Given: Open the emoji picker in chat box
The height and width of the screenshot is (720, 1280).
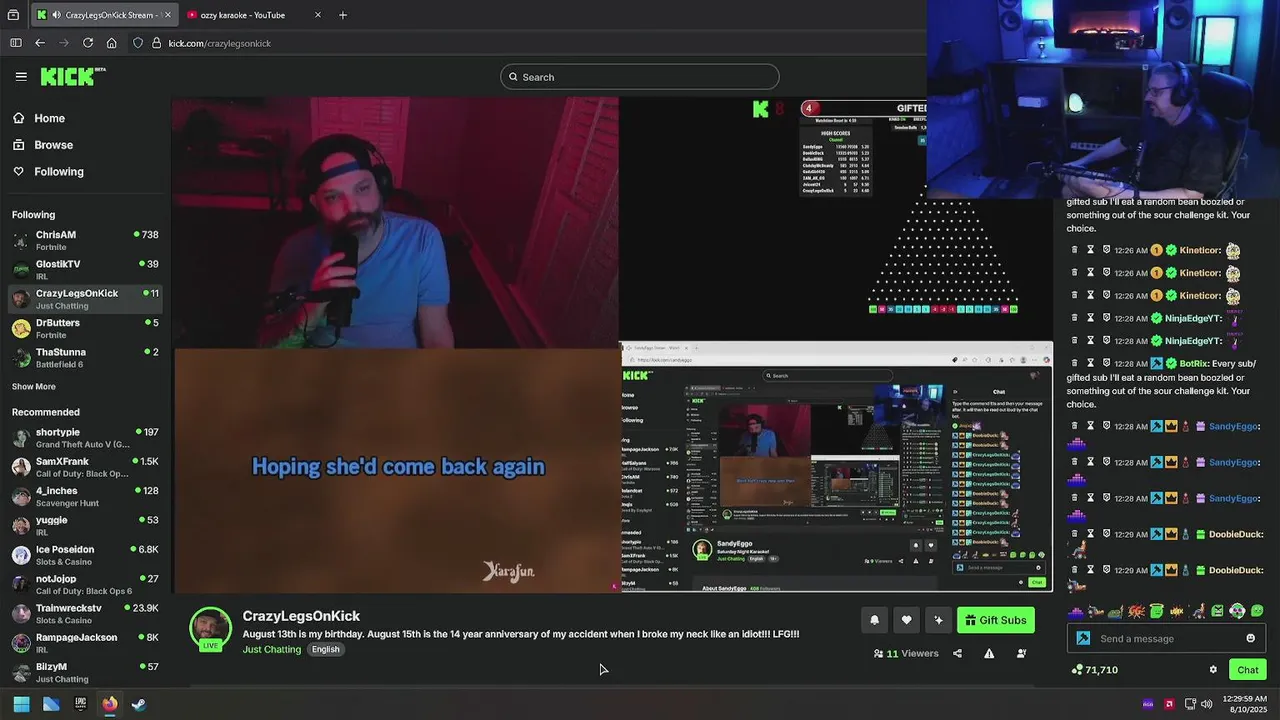Looking at the screenshot, I should 1250,638.
